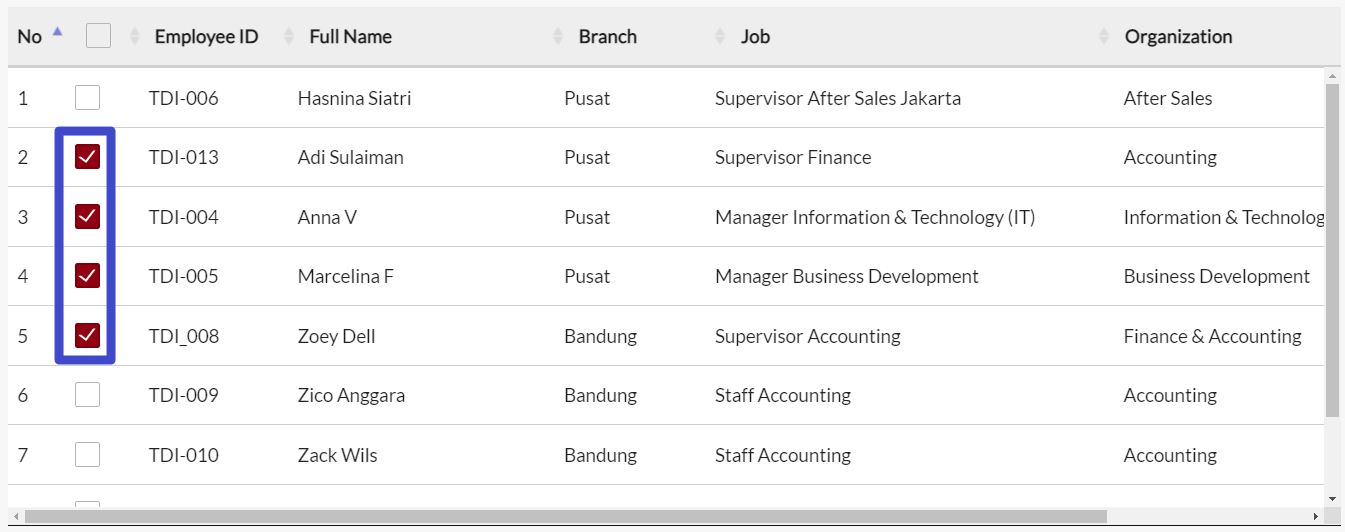This screenshot has height=532, width=1345.
Task: Uncheck the box for Adi Sulaiman
Action: pos(88,157)
